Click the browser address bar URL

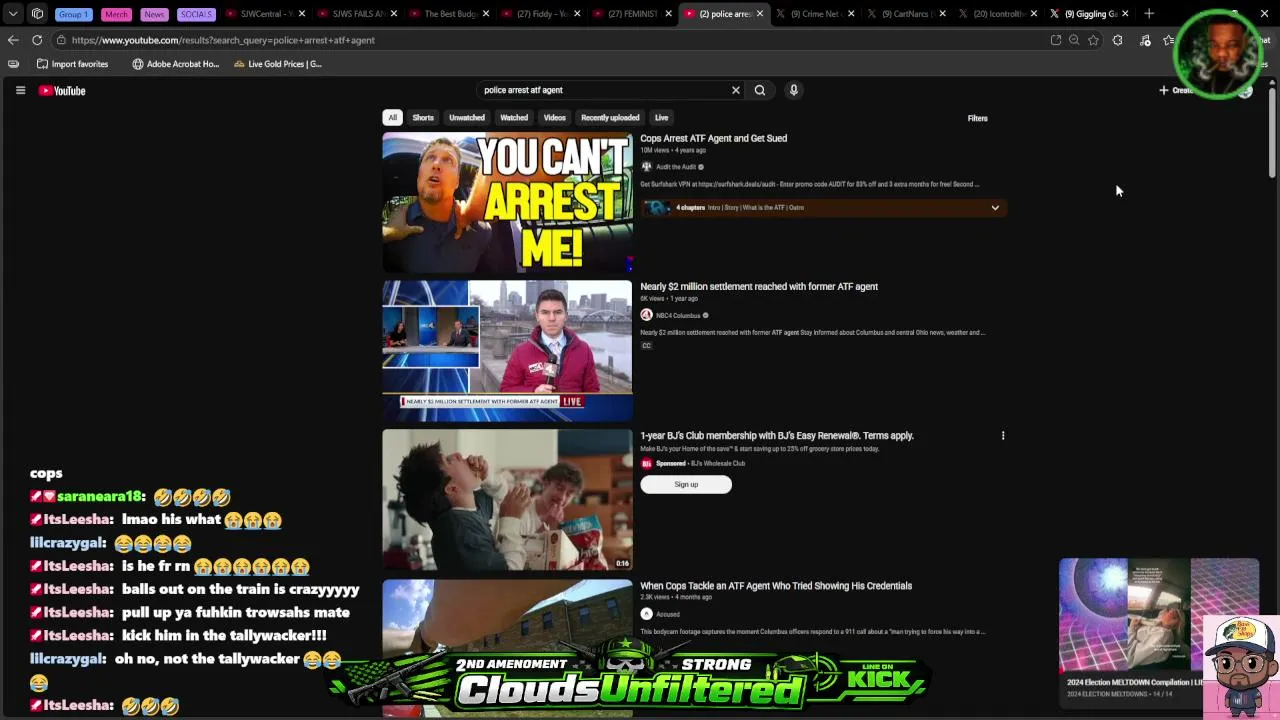[x=223, y=40]
